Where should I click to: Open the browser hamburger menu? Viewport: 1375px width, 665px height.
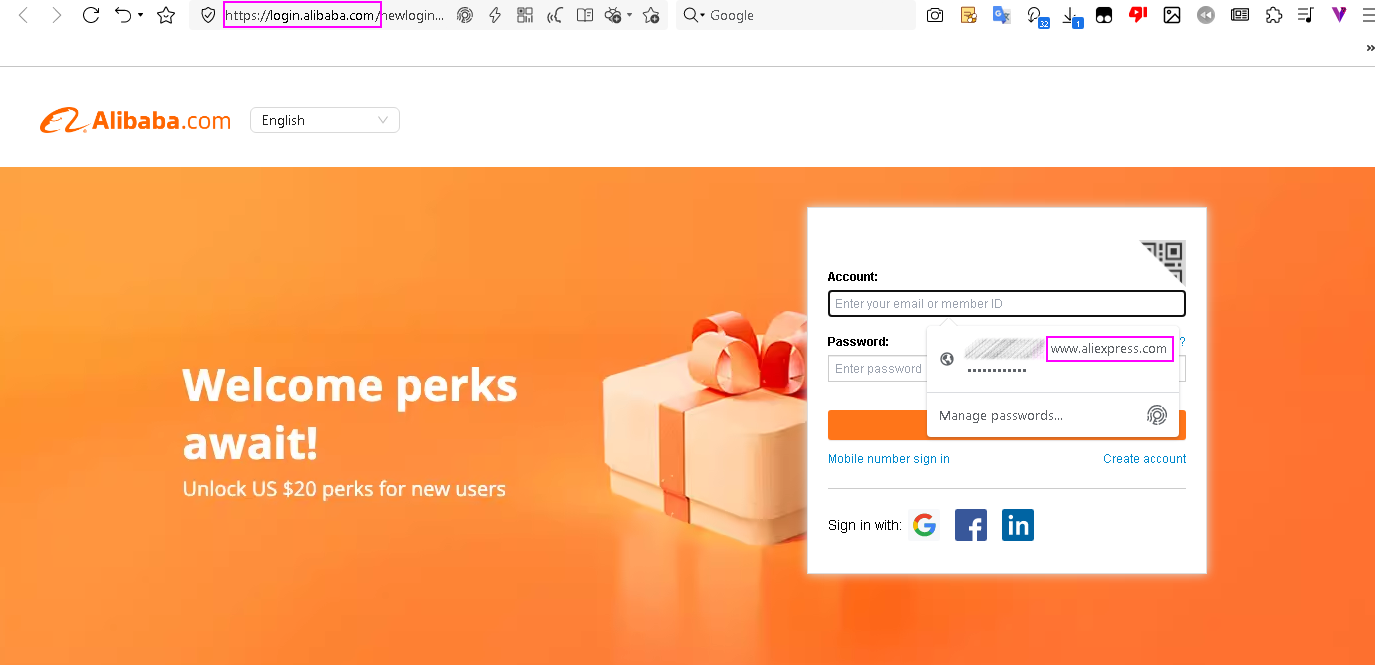[x=1367, y=15]
